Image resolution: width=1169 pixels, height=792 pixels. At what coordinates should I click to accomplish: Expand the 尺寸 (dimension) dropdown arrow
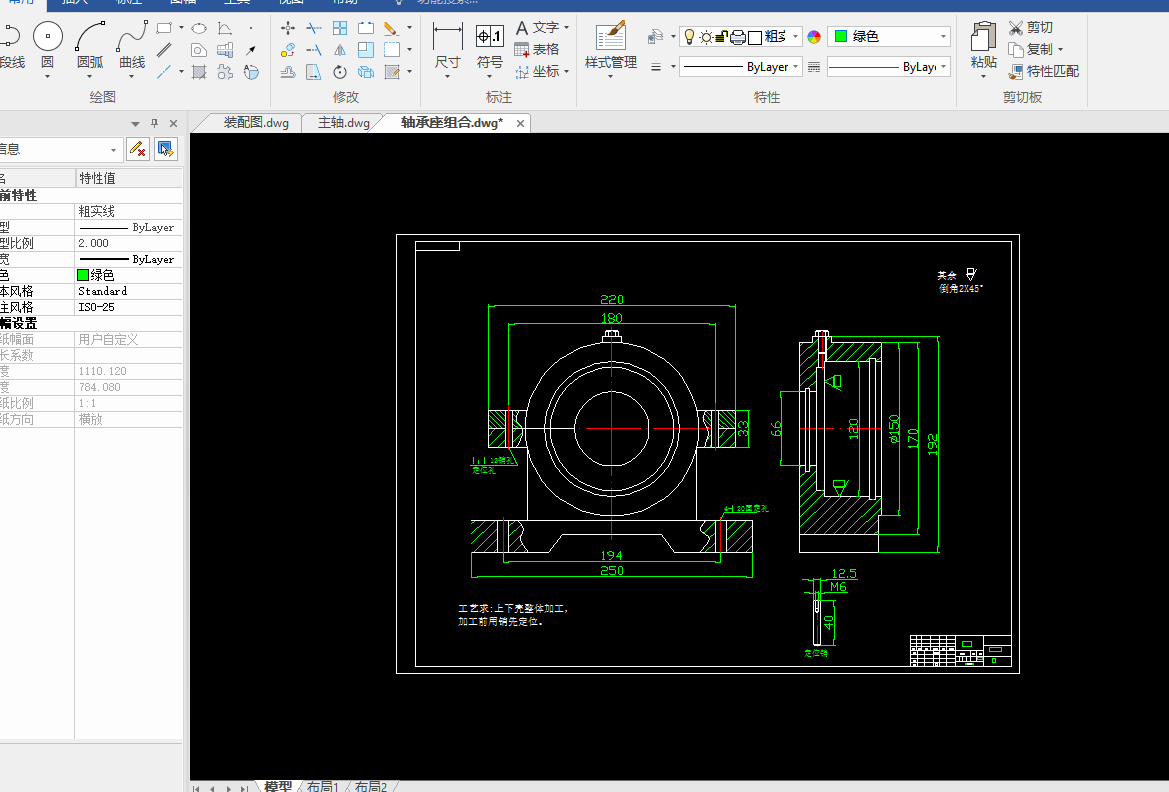click(447, 78)
